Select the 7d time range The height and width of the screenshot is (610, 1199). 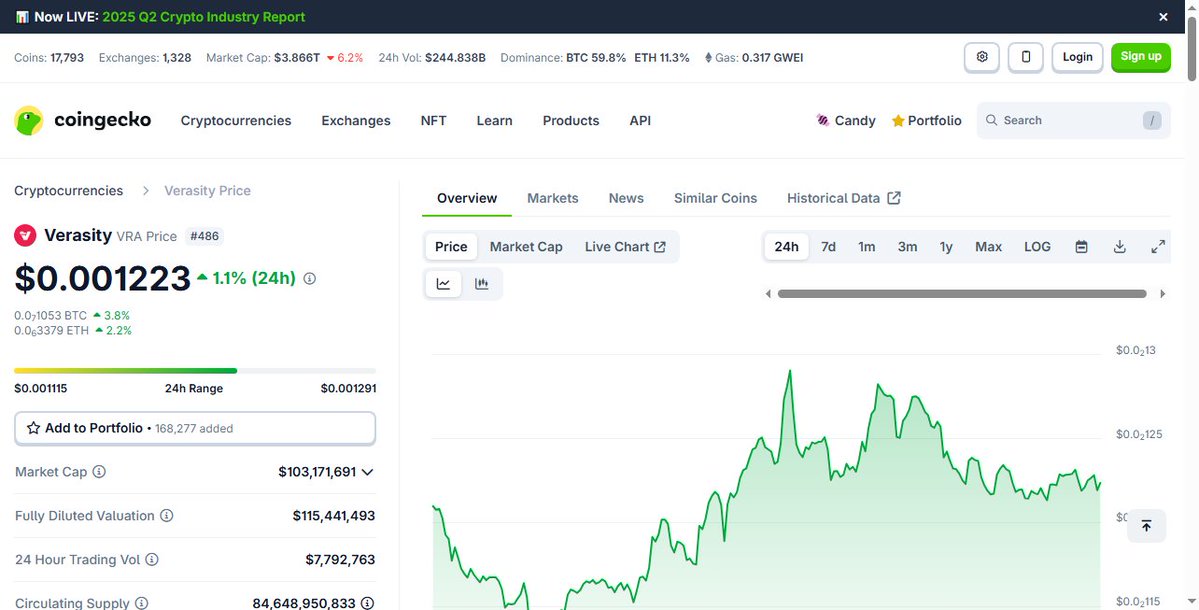[828, 246]
